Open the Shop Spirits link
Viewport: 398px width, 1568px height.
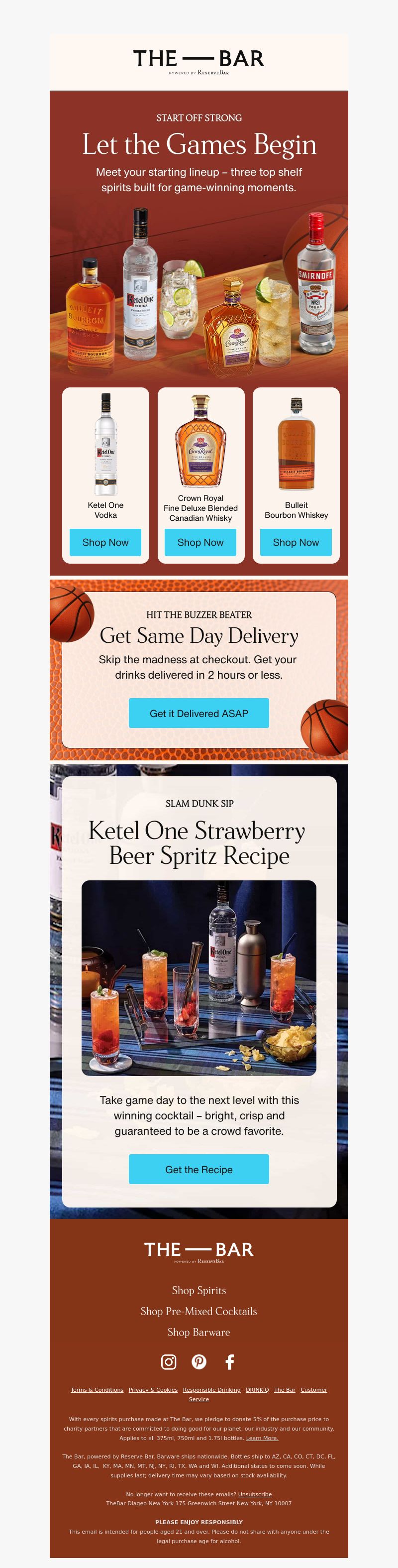[x=199, y=1291]
